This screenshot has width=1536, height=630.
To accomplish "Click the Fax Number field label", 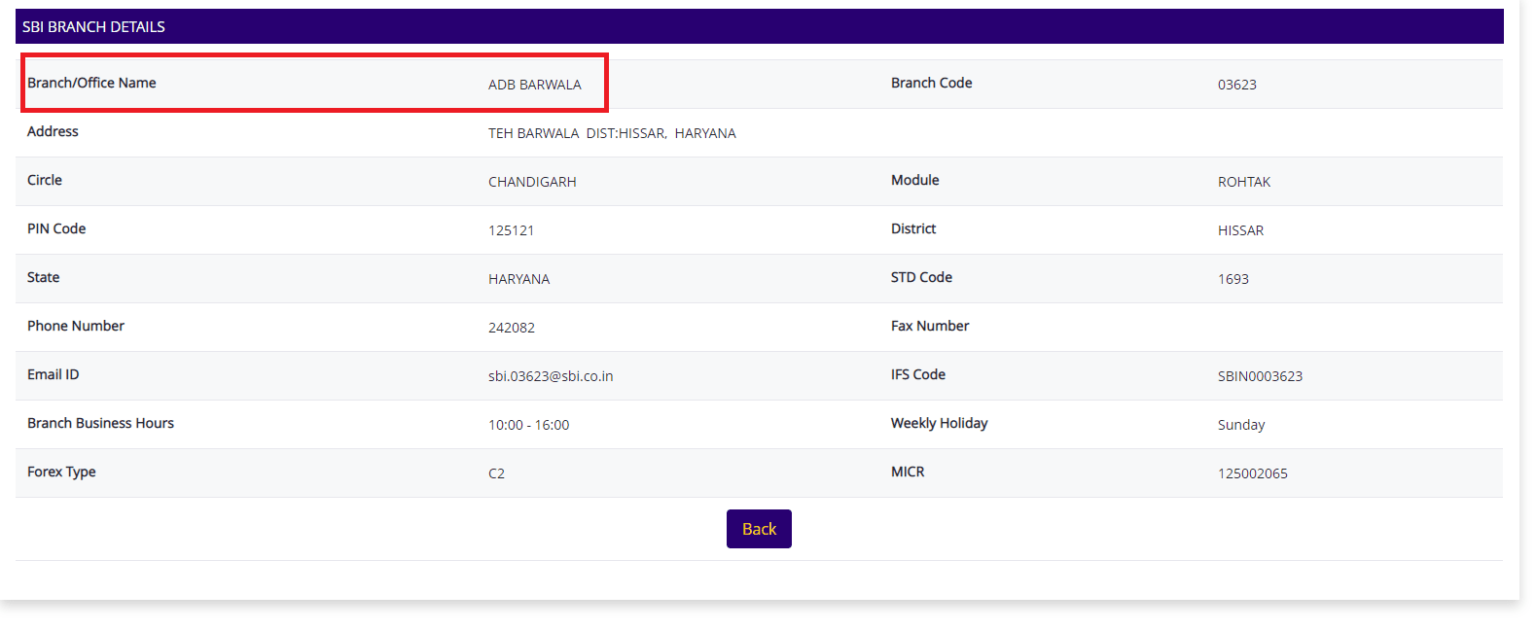I will pyautogui.click(x=929, y=325).
